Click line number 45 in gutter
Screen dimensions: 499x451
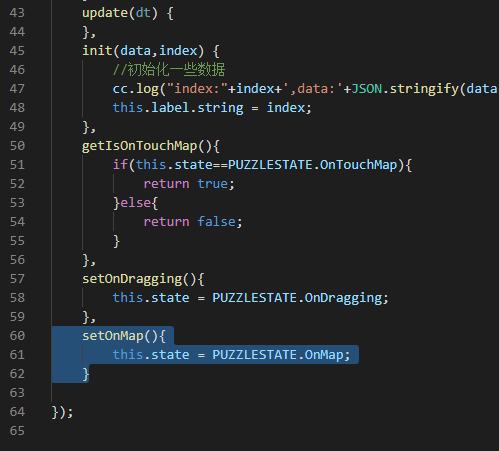[17, 51]
